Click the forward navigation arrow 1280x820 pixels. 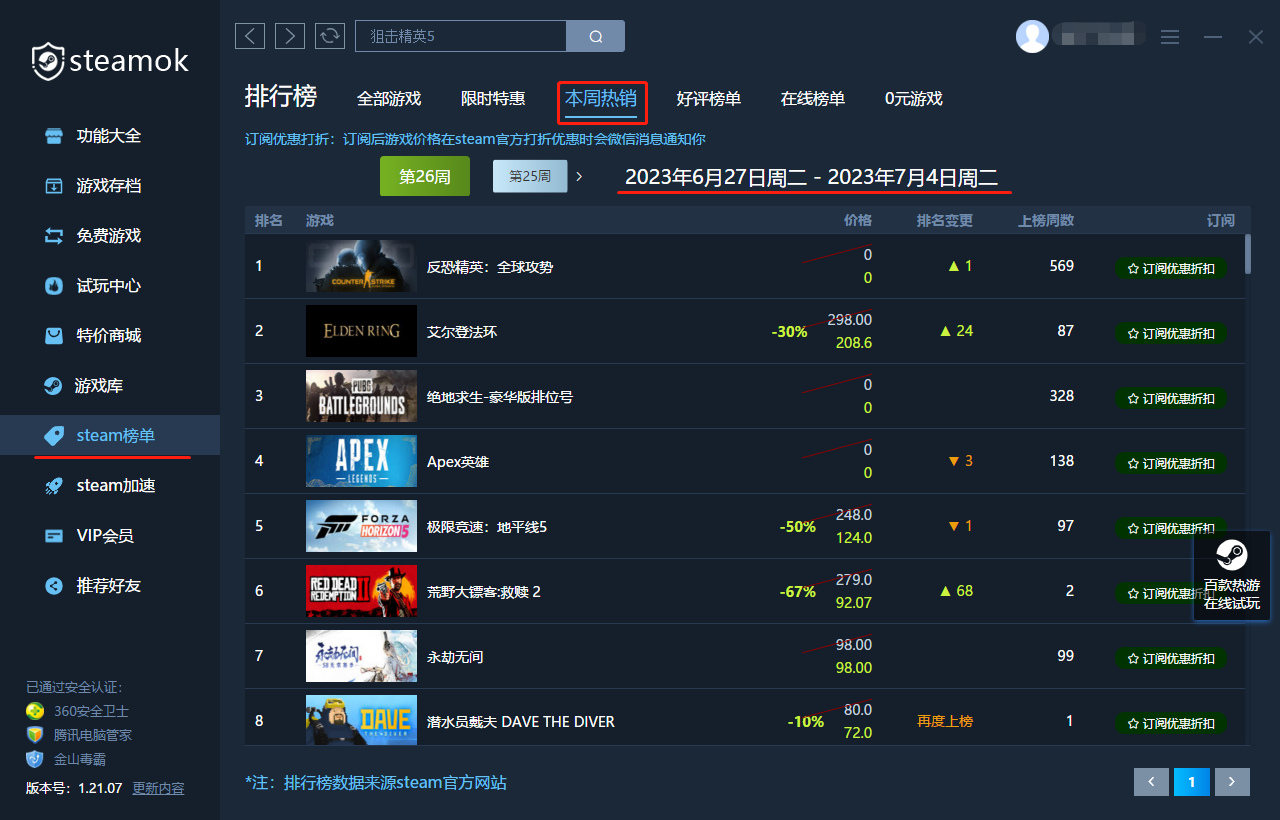(290, 36)
